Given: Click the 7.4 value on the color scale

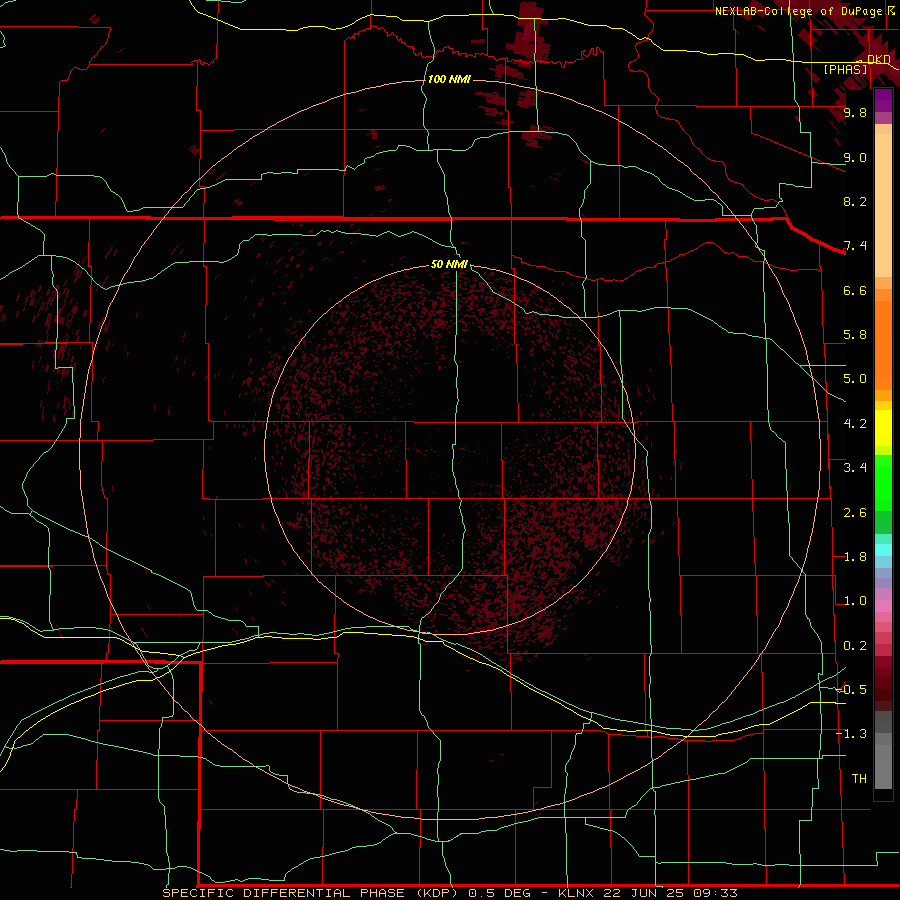Looking at the screenshot, I should 855,246.
